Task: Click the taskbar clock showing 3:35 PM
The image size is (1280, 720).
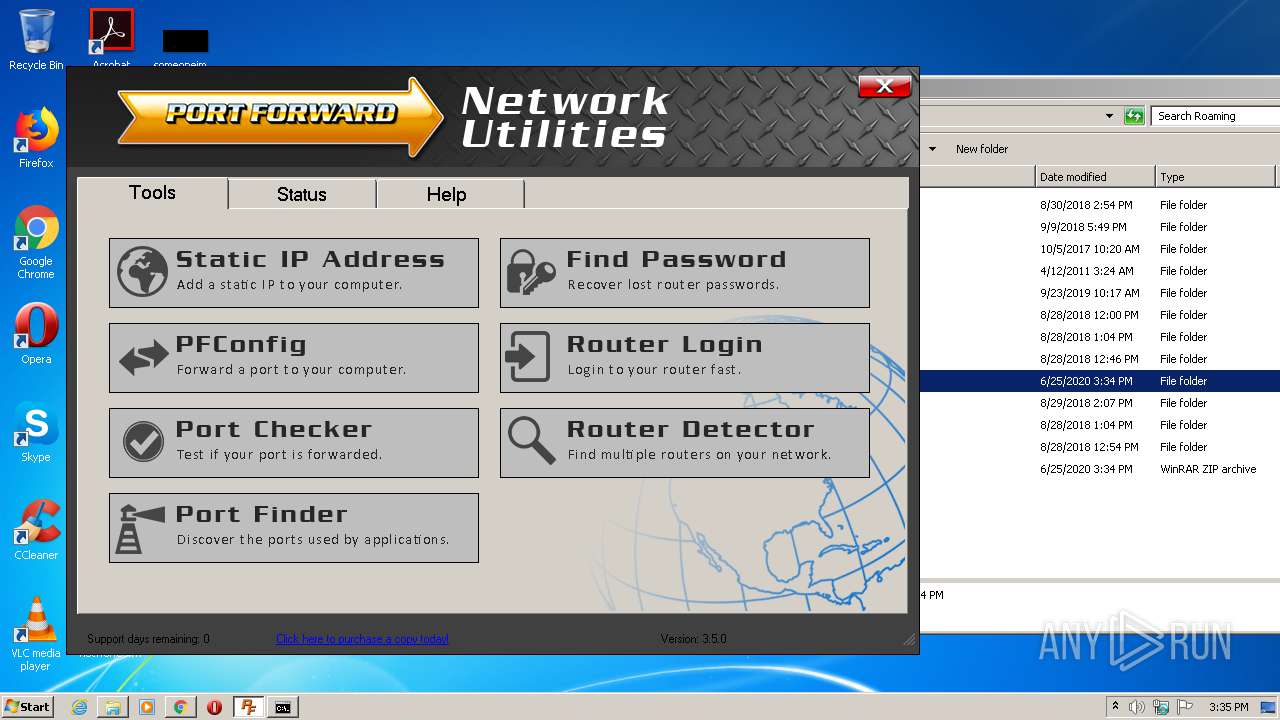Action: (x=1228, y=707)
